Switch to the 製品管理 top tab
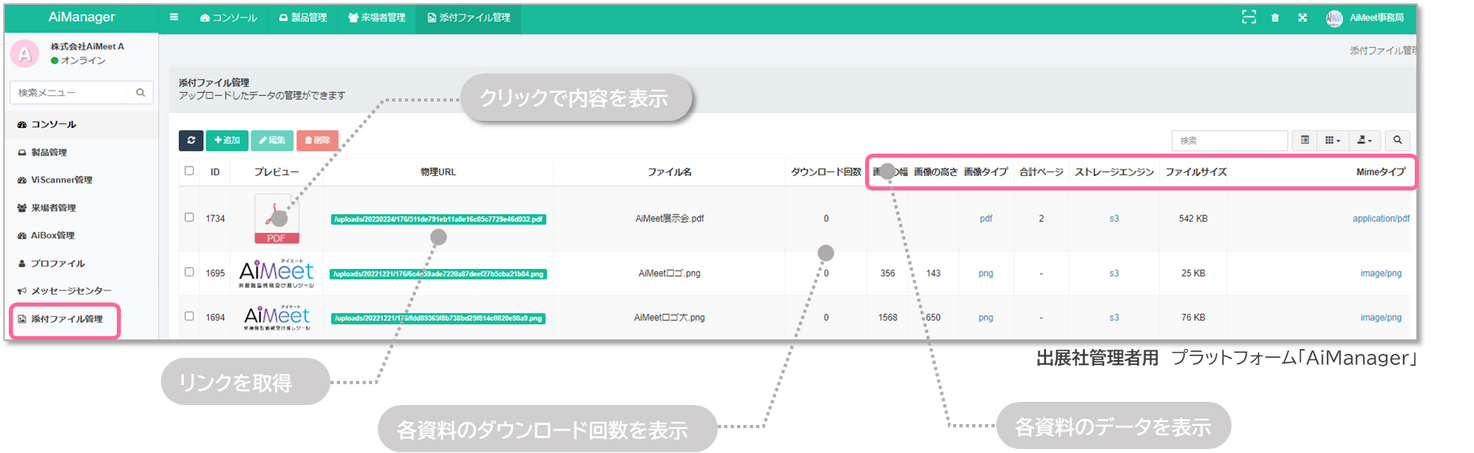Viewport: 1474px width, 453px height. click(303, 18)
